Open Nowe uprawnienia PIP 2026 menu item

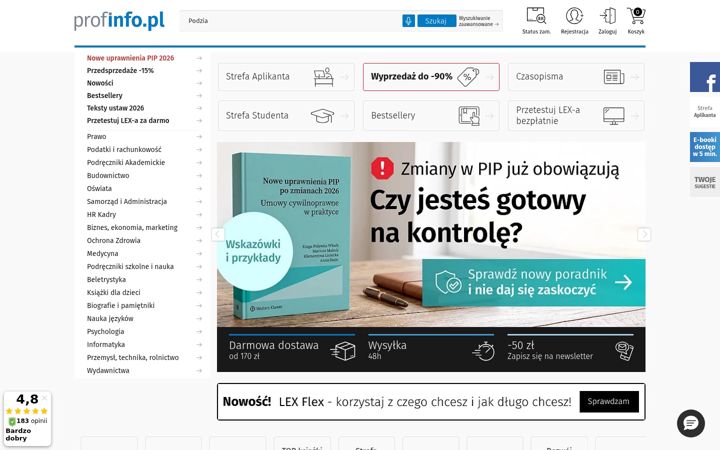click(130, 58)
